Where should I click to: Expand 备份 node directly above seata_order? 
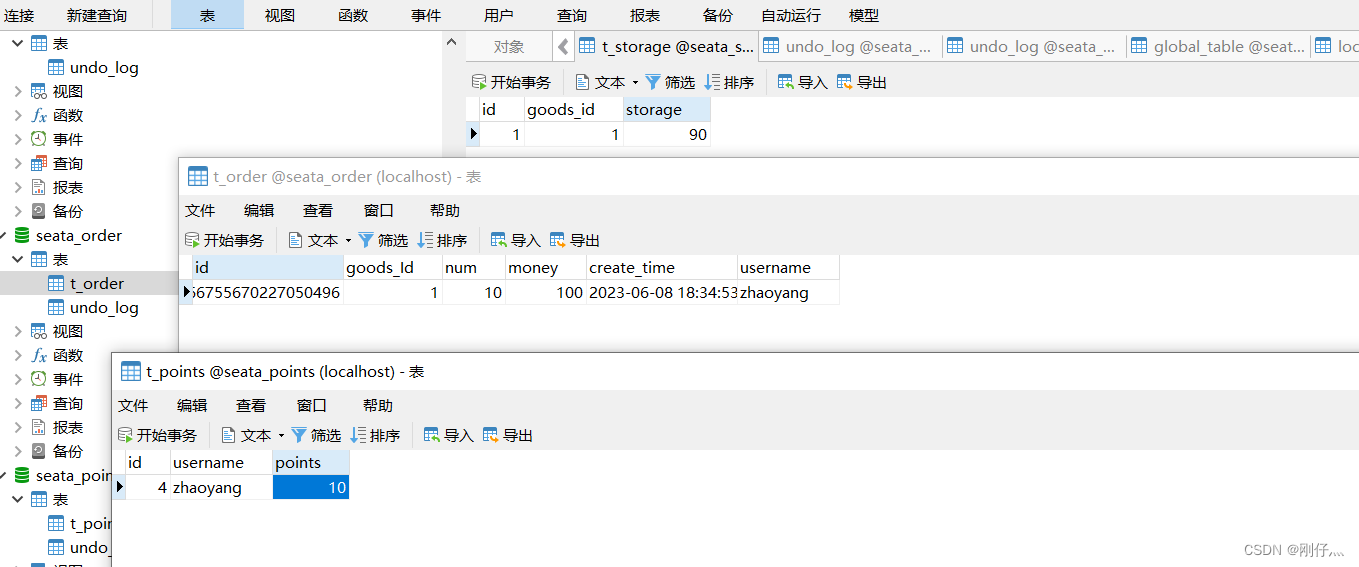point(18,212)
